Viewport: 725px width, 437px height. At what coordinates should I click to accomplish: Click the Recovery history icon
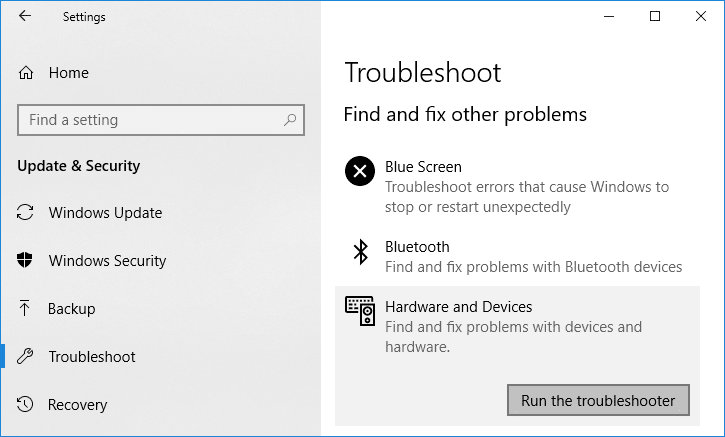tap(26, 405)
